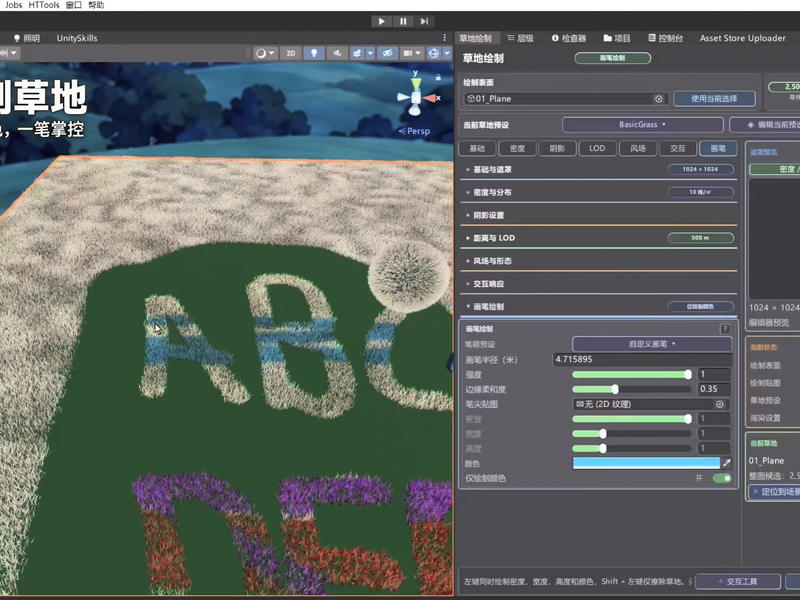This screenshot has height=600, width=800.
Task: Click the 编辑当前预设 button
Action: pos(765,124)
